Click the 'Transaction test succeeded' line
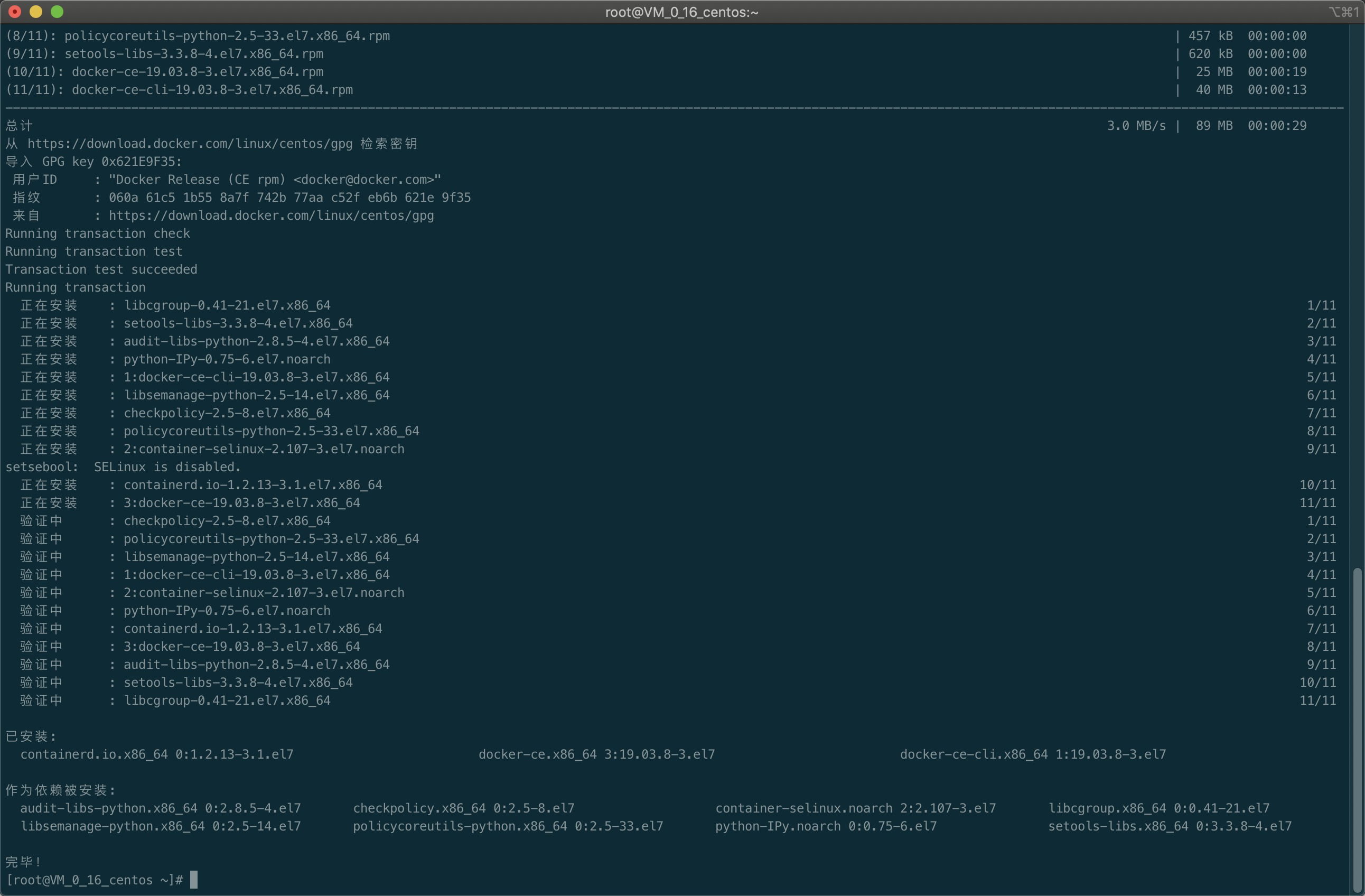1365x896 pixels. tap(101, 269)
